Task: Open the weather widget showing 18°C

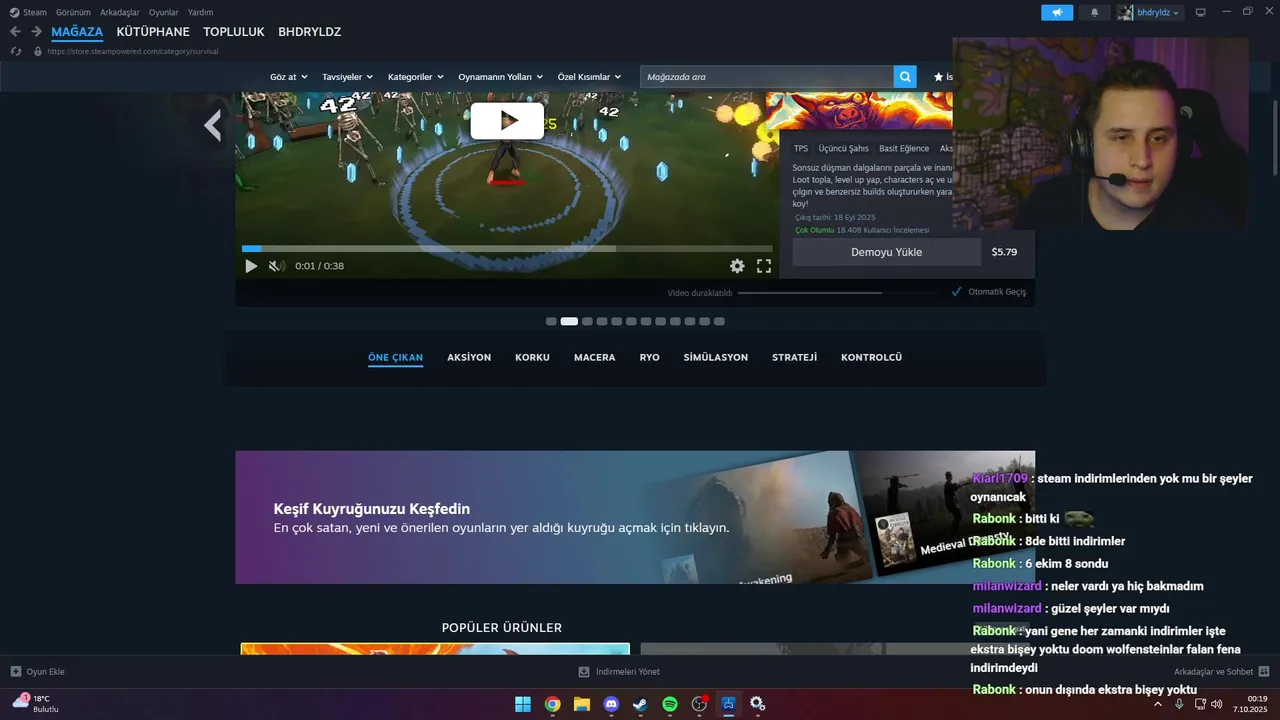Action: click(x=35, y=703)
